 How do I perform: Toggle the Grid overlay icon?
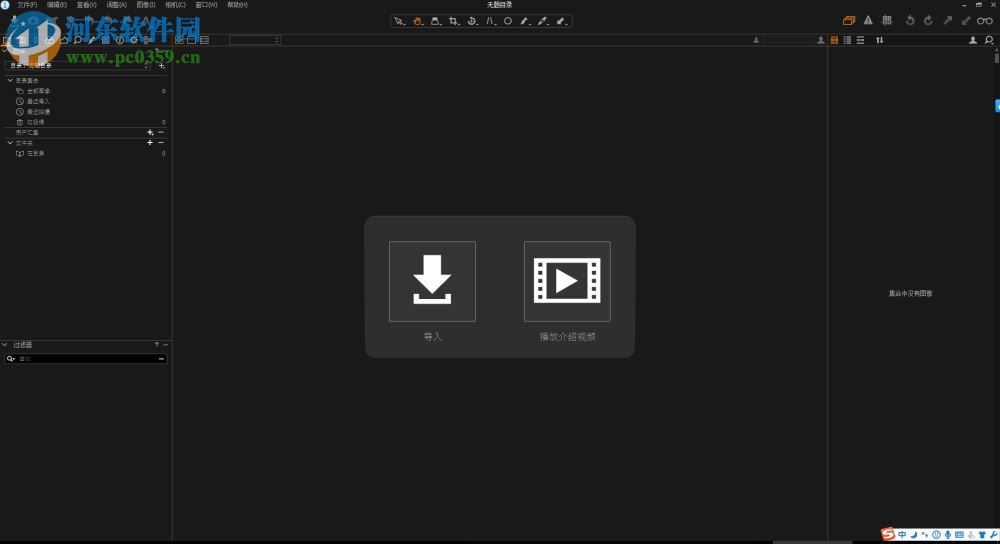click(x=886, y=20)
